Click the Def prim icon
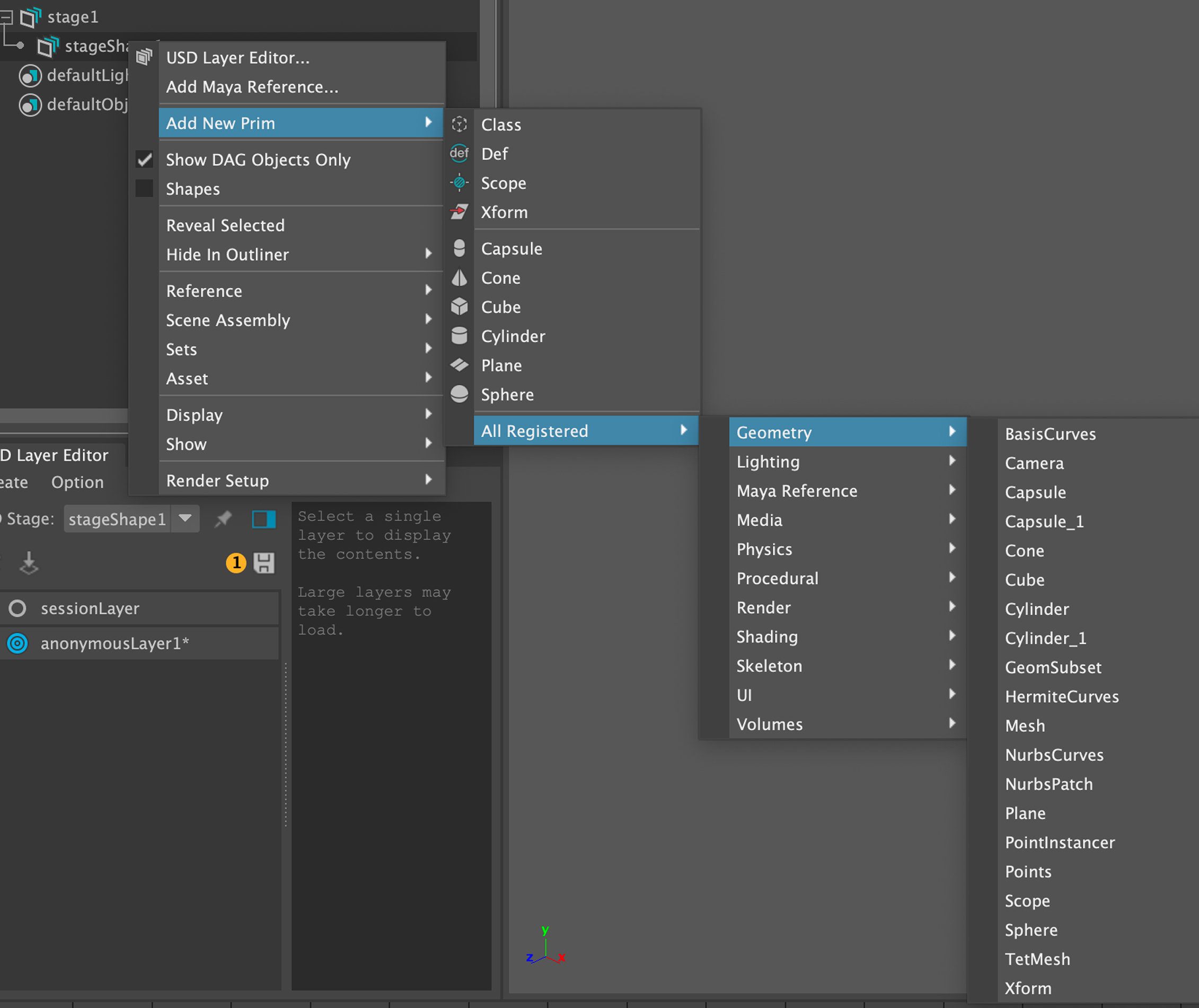Image resolution: width=1199 pixels, height=1008 pixels. (459, 153)
